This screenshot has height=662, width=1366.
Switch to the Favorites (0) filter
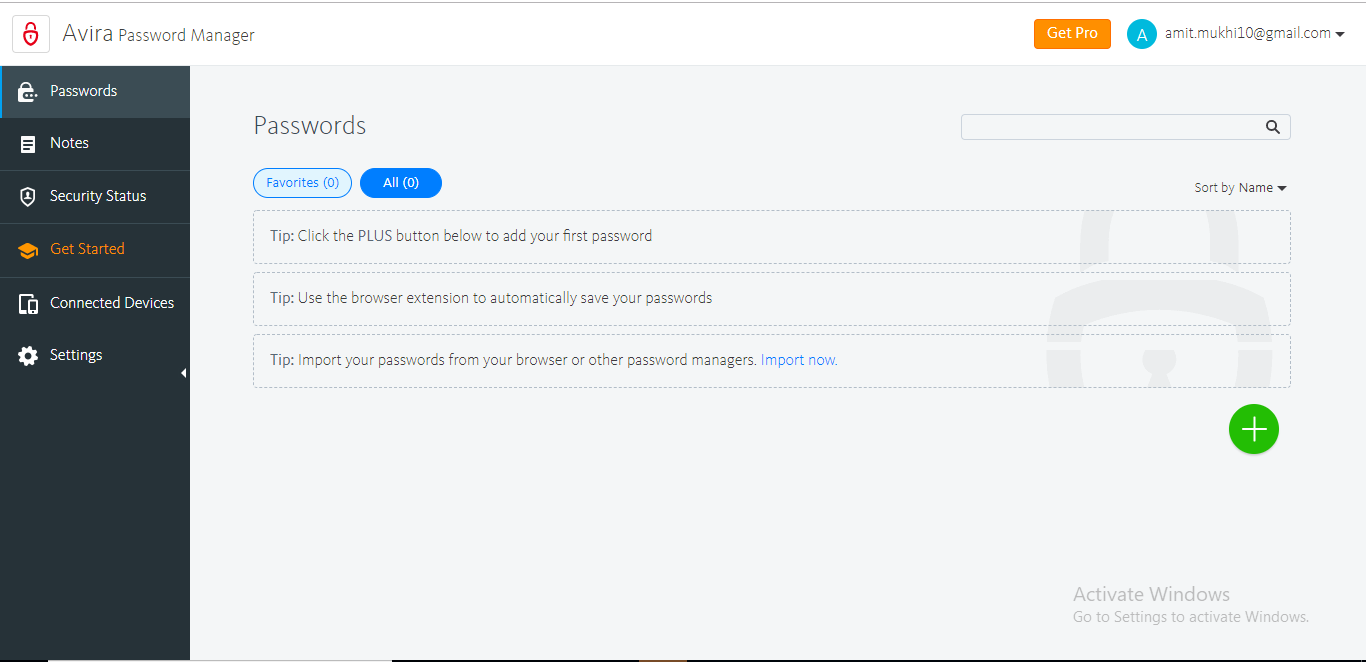(302, 183)
